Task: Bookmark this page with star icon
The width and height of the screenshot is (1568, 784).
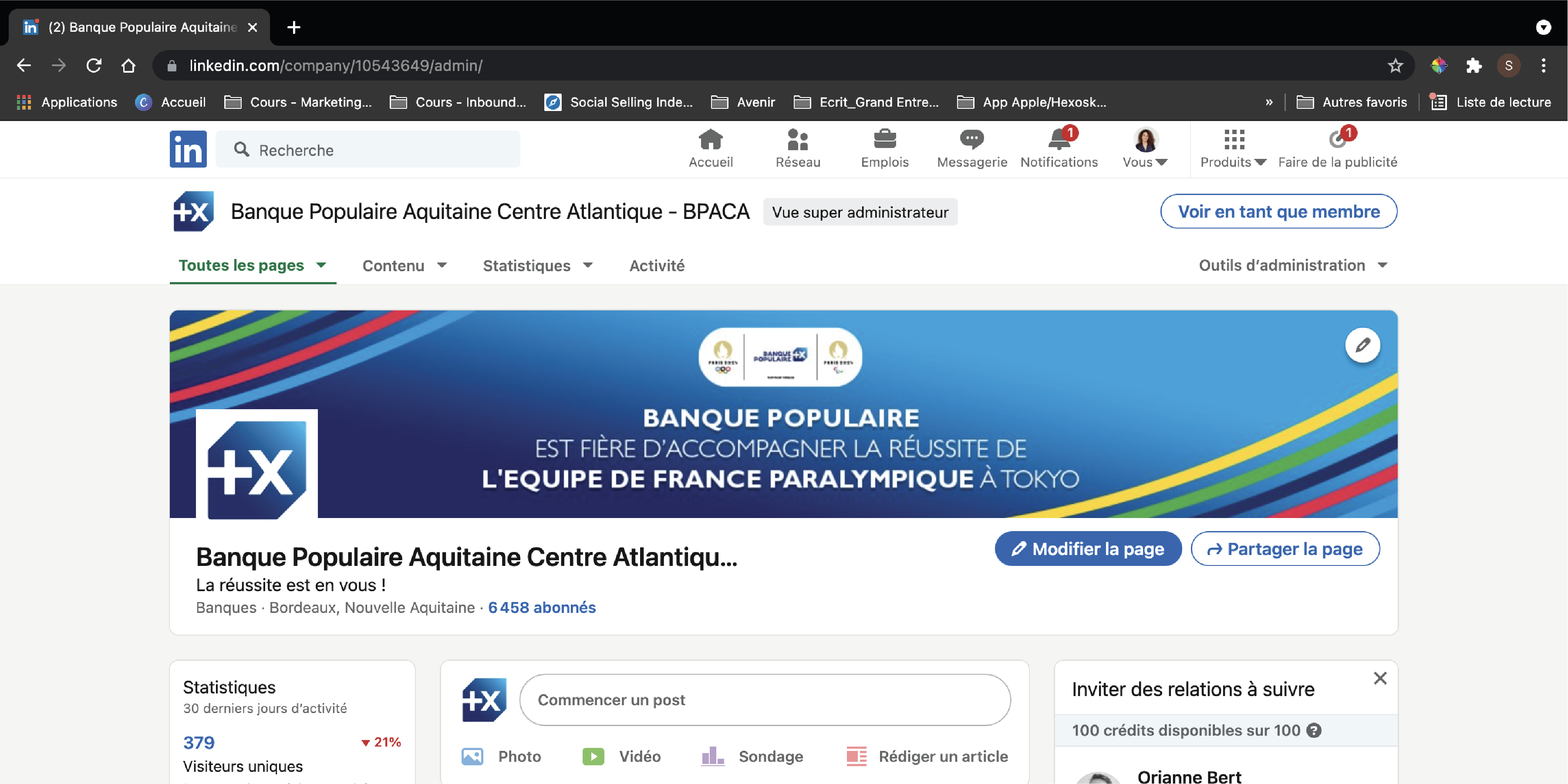Action: 1395,65
